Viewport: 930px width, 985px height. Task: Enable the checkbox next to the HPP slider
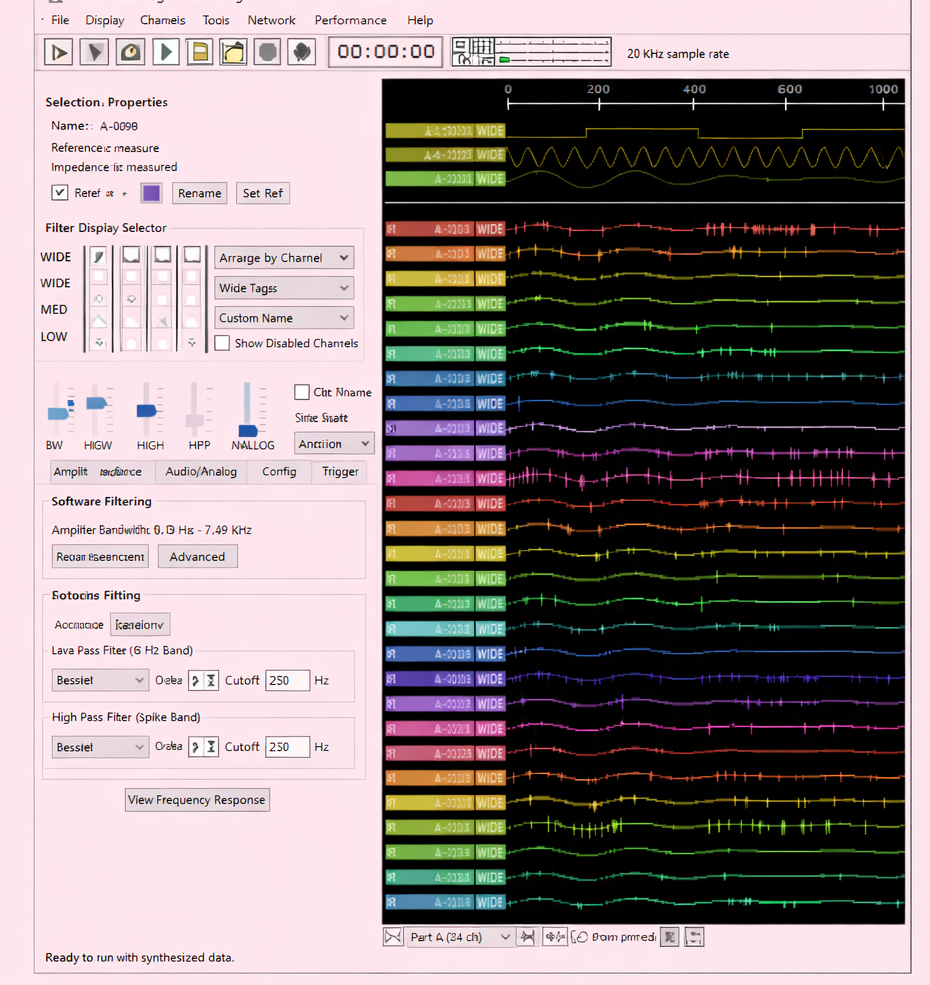301,392
